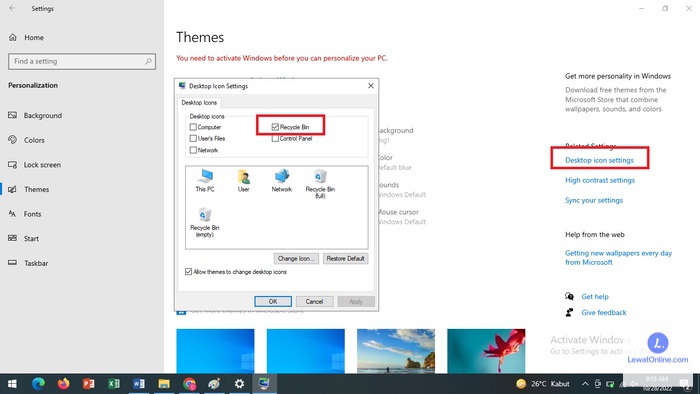Select the Recycle Bin (full) icon
Screen dimensions: 700x394
point(320,183)
